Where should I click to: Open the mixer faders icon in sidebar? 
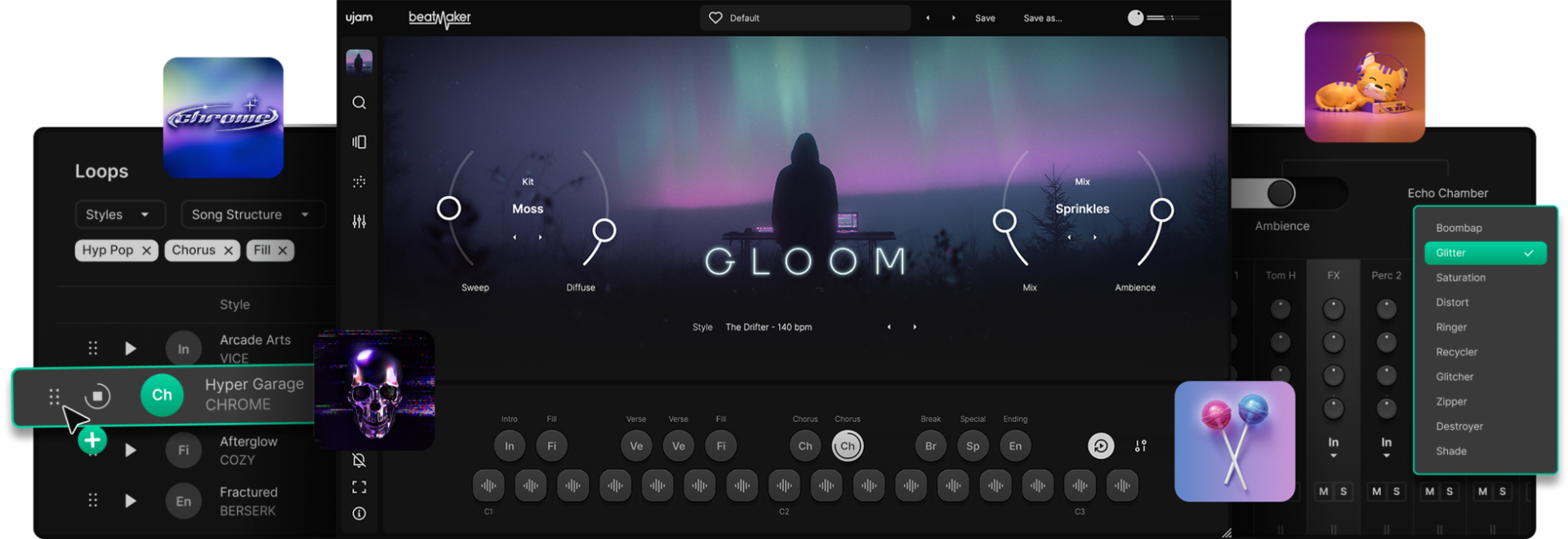(359, 221)
